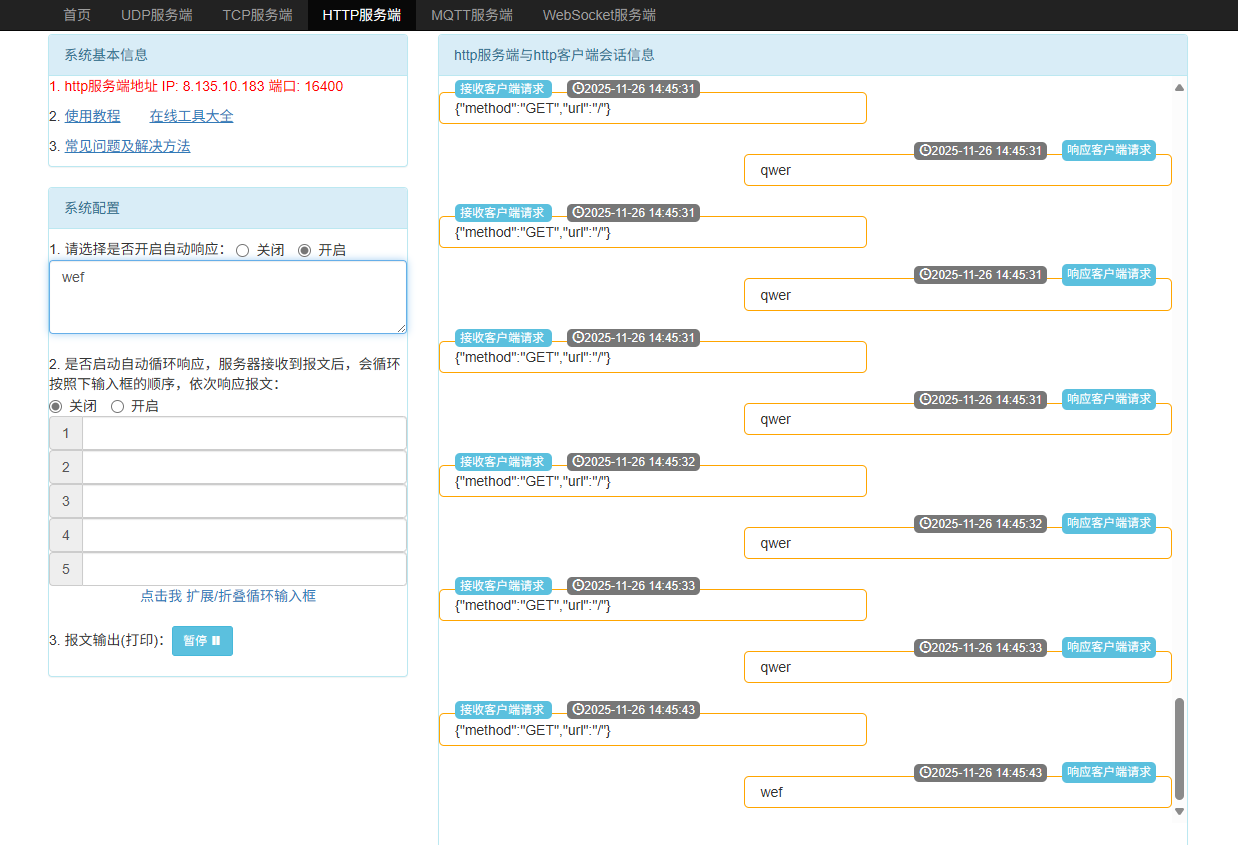
Task: Focus loop response input field 3
Action: pos(244,502)
